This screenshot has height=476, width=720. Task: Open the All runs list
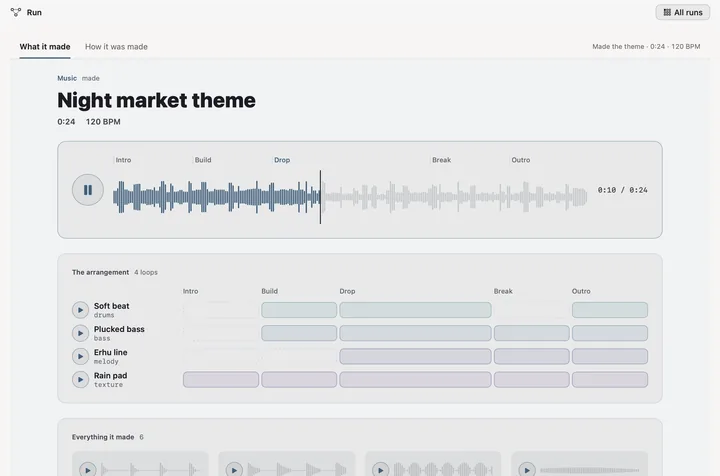683,12
